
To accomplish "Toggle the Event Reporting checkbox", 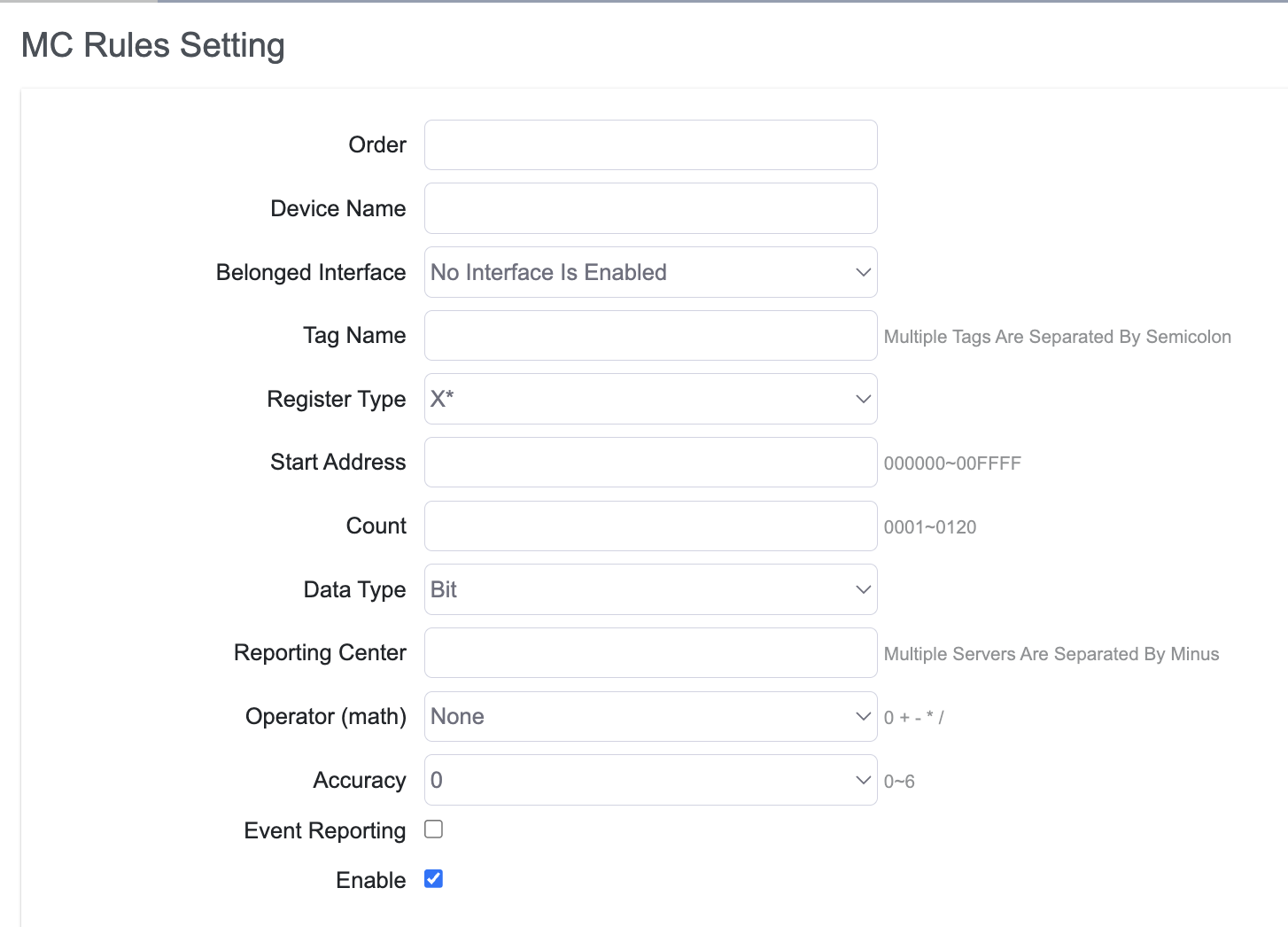I will click(433, 830).
